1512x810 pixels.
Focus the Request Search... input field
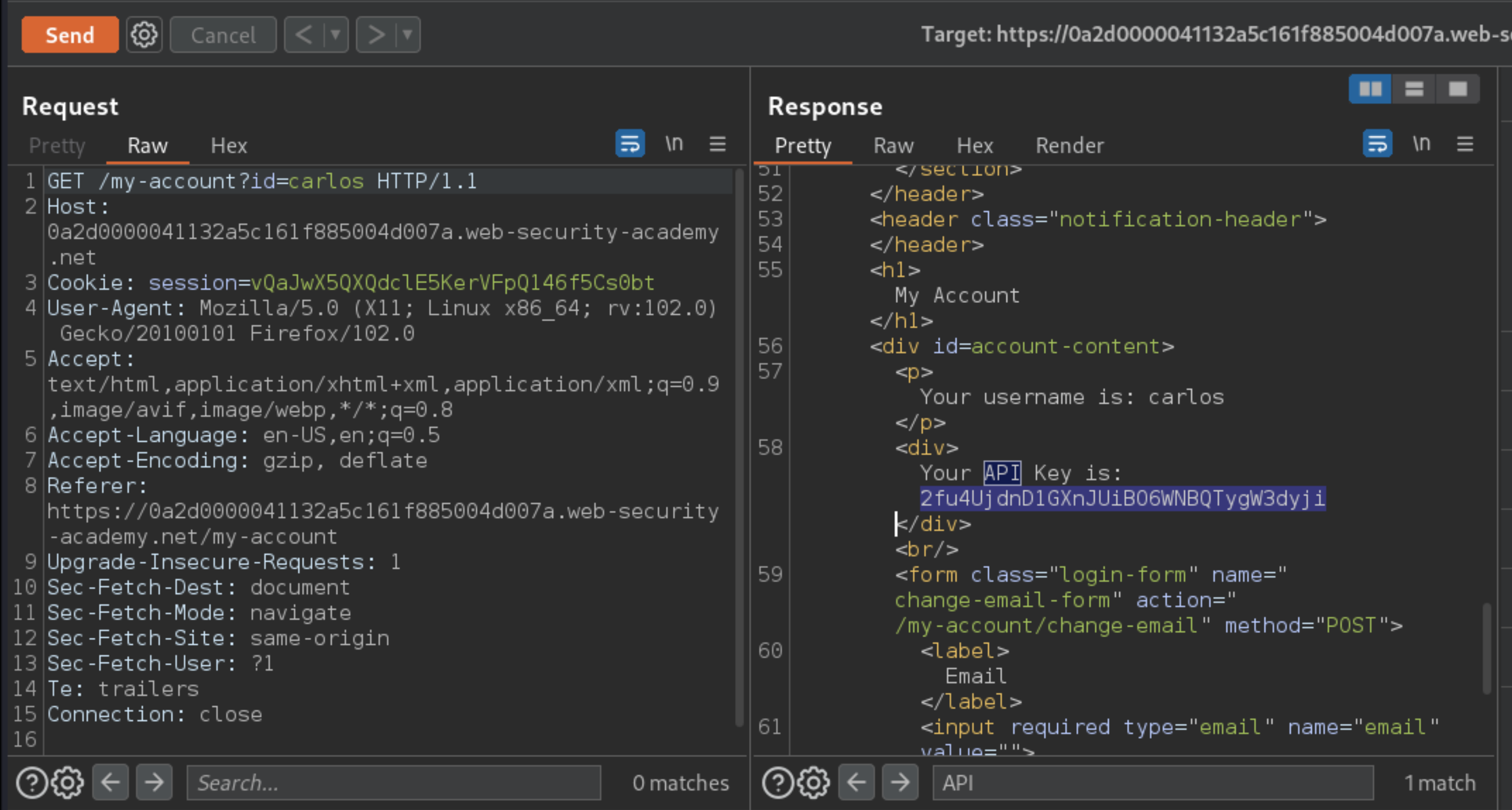394,782
